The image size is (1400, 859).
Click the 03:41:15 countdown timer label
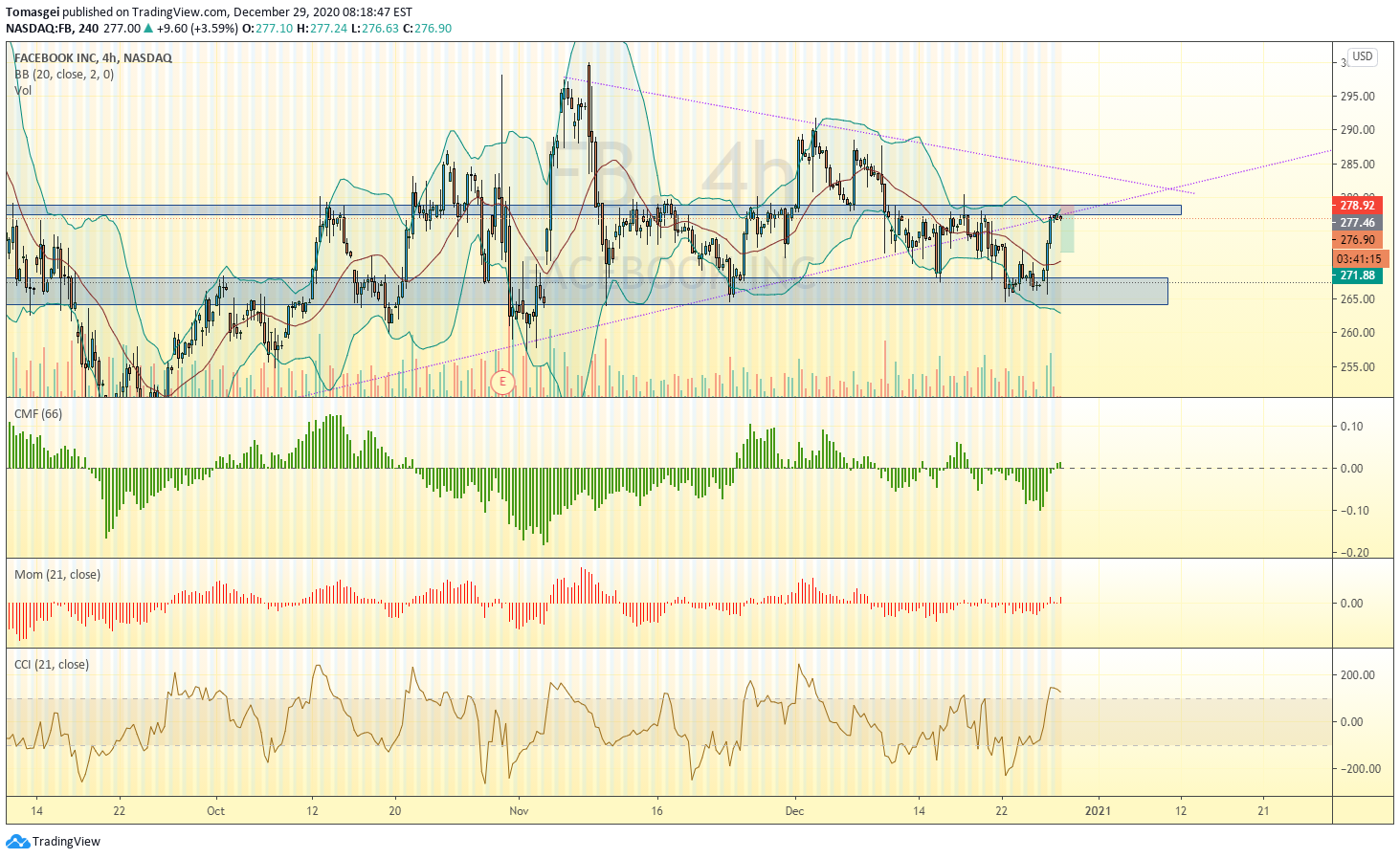coord(1359,258)
